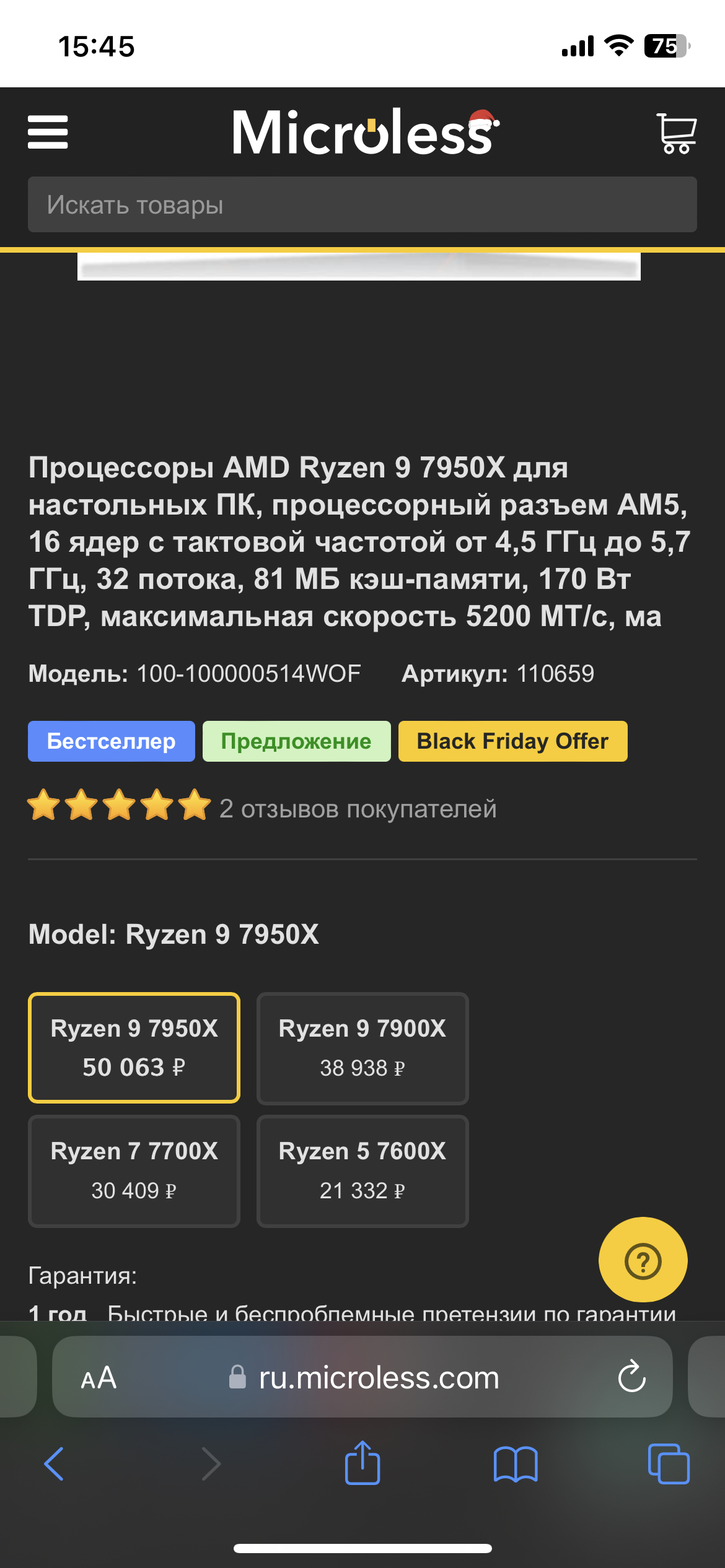Tap the green Предложение badge

click(x=296, y=741)
